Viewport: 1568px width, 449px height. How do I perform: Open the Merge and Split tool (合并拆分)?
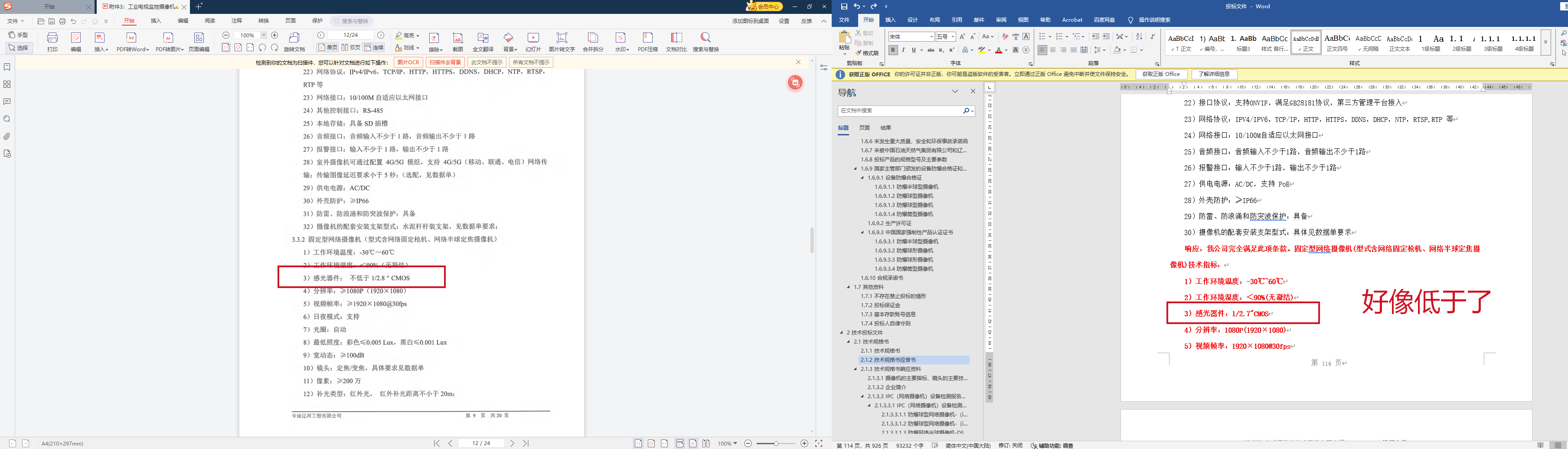point(593,41)
